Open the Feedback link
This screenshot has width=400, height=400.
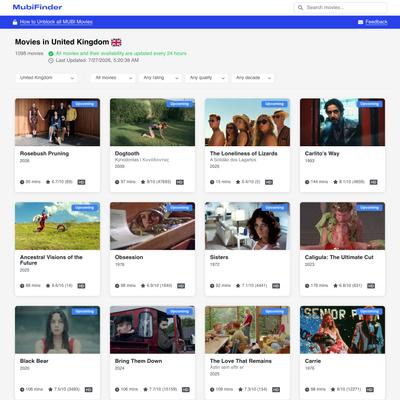(376, 22)
